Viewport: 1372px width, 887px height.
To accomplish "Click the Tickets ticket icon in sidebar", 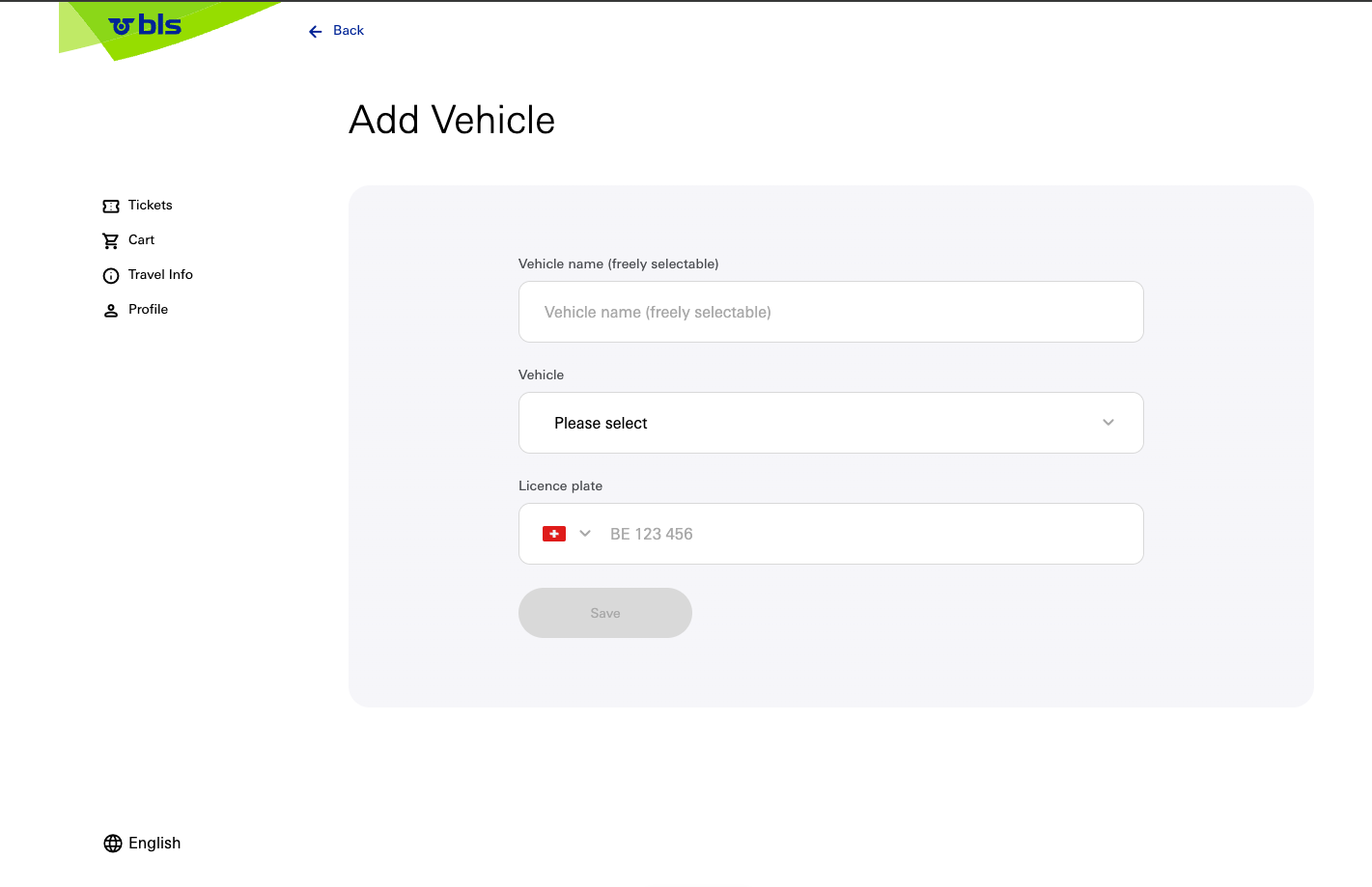I will [110, 206].
